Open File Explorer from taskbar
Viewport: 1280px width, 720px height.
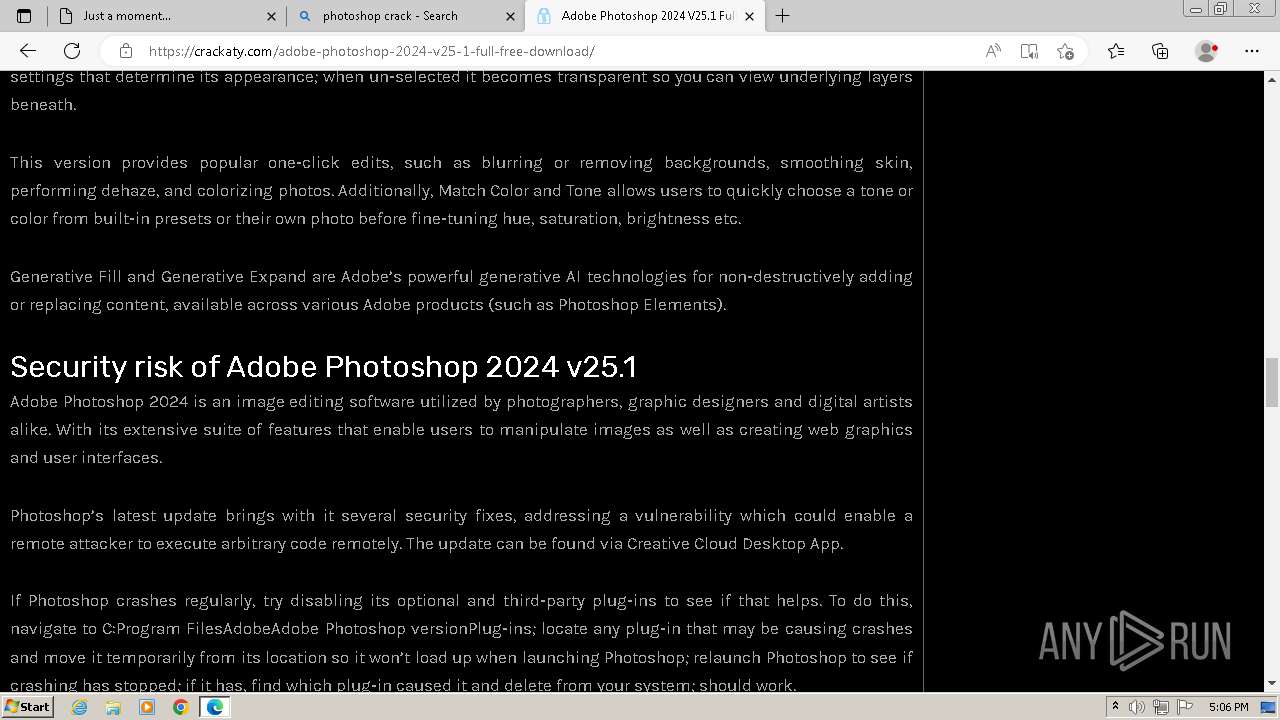pos(113,707)
